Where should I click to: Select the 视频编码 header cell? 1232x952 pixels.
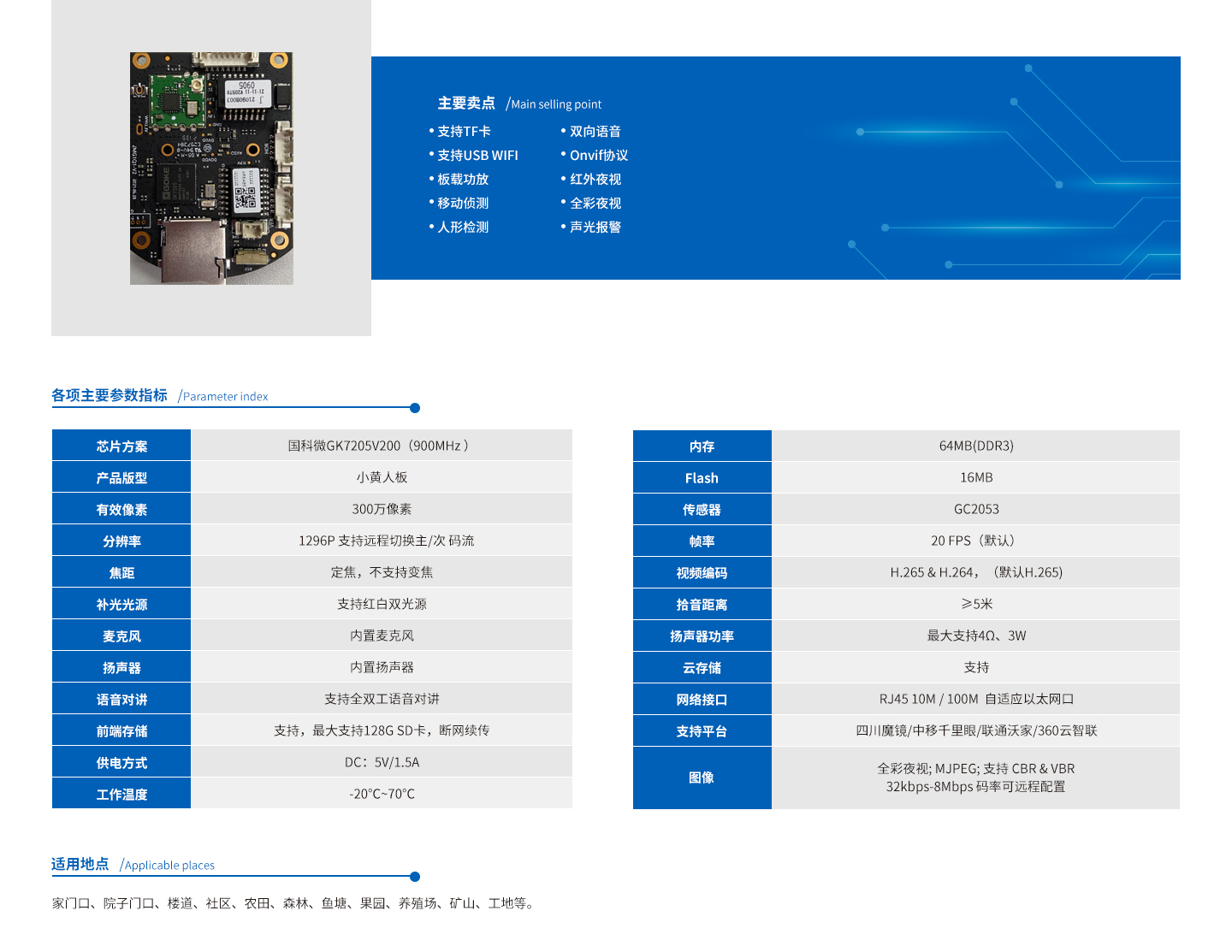702,573
